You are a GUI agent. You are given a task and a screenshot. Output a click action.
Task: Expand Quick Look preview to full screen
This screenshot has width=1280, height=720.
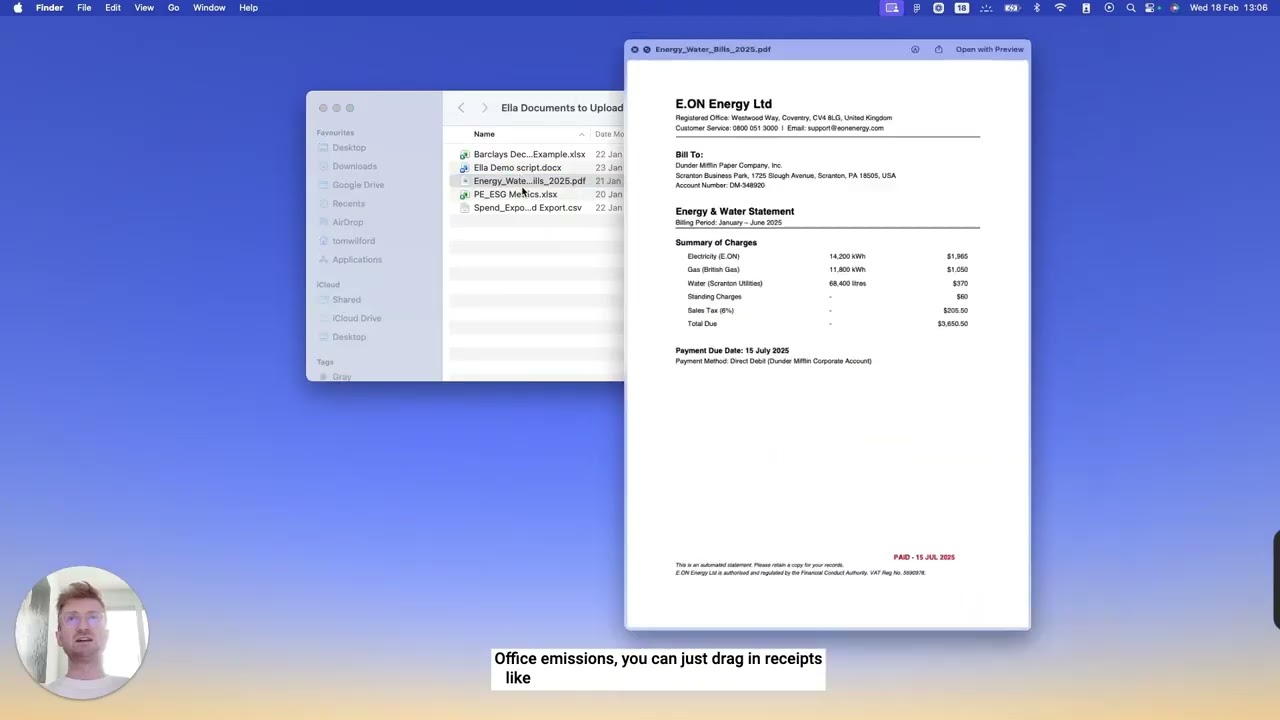[646, 49]
